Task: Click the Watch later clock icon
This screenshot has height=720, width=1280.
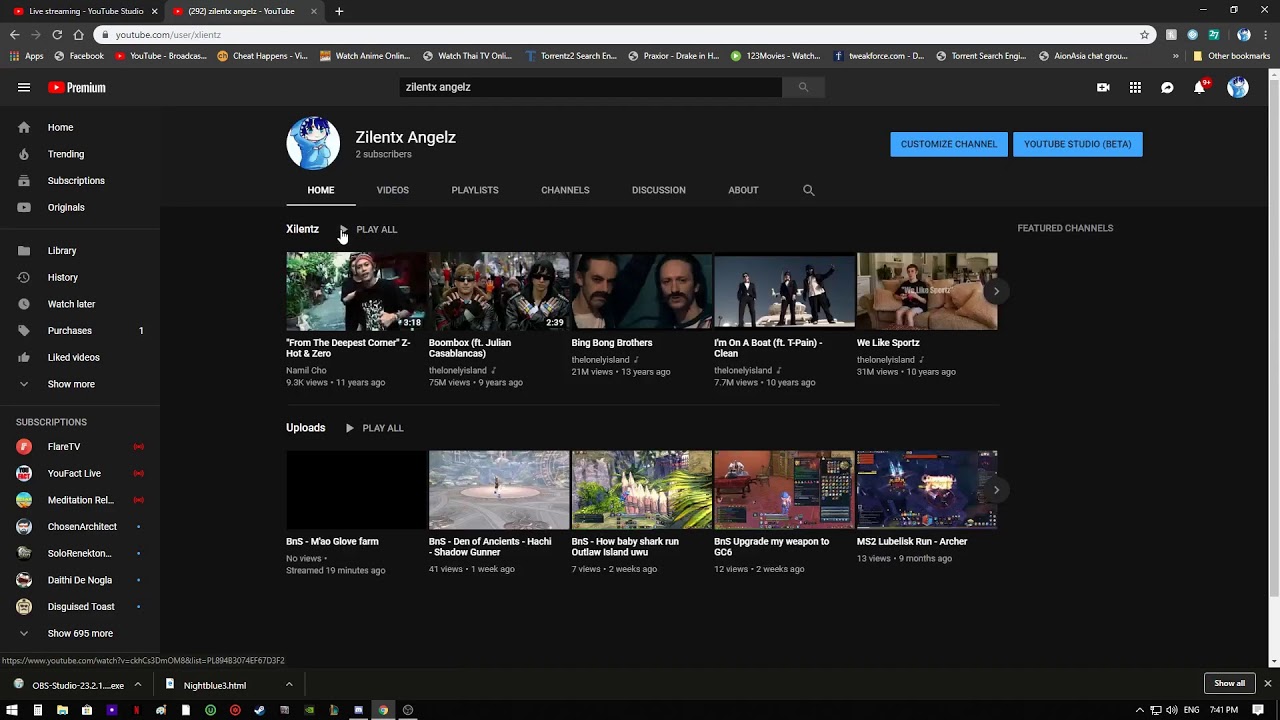Action: (24, 304)
